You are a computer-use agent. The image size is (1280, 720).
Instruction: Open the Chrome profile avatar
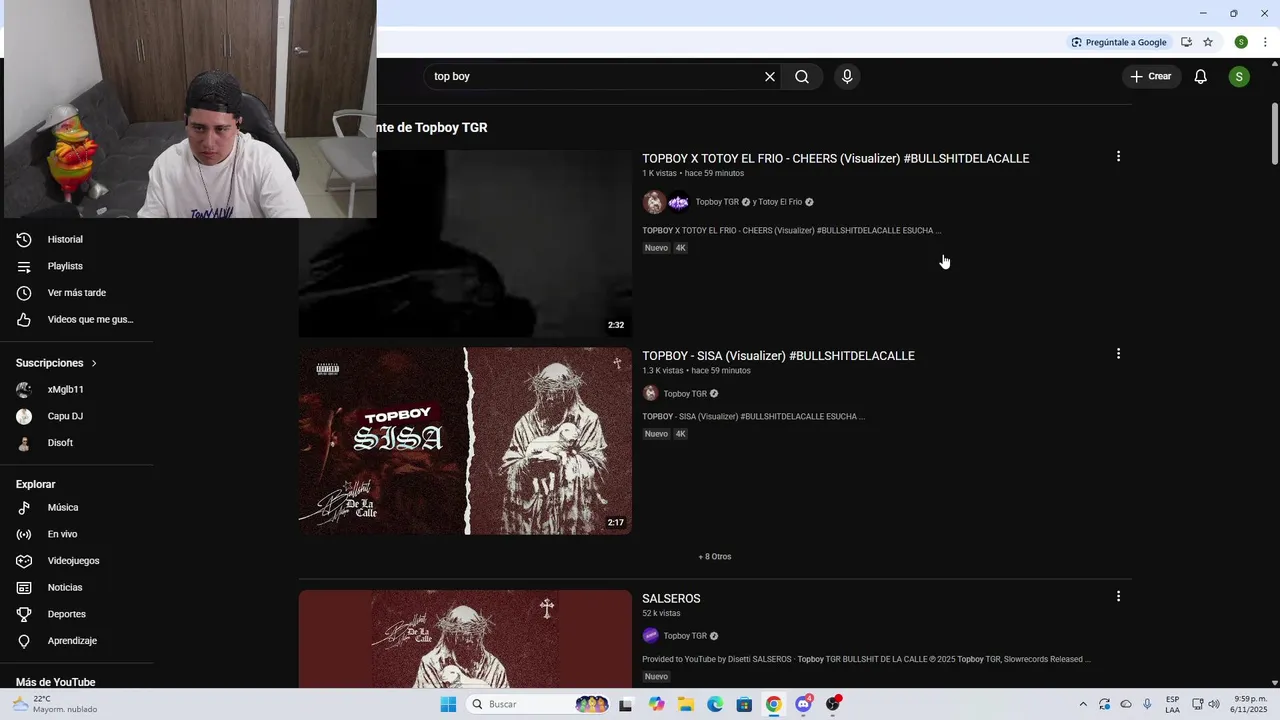coord(1241,42)
